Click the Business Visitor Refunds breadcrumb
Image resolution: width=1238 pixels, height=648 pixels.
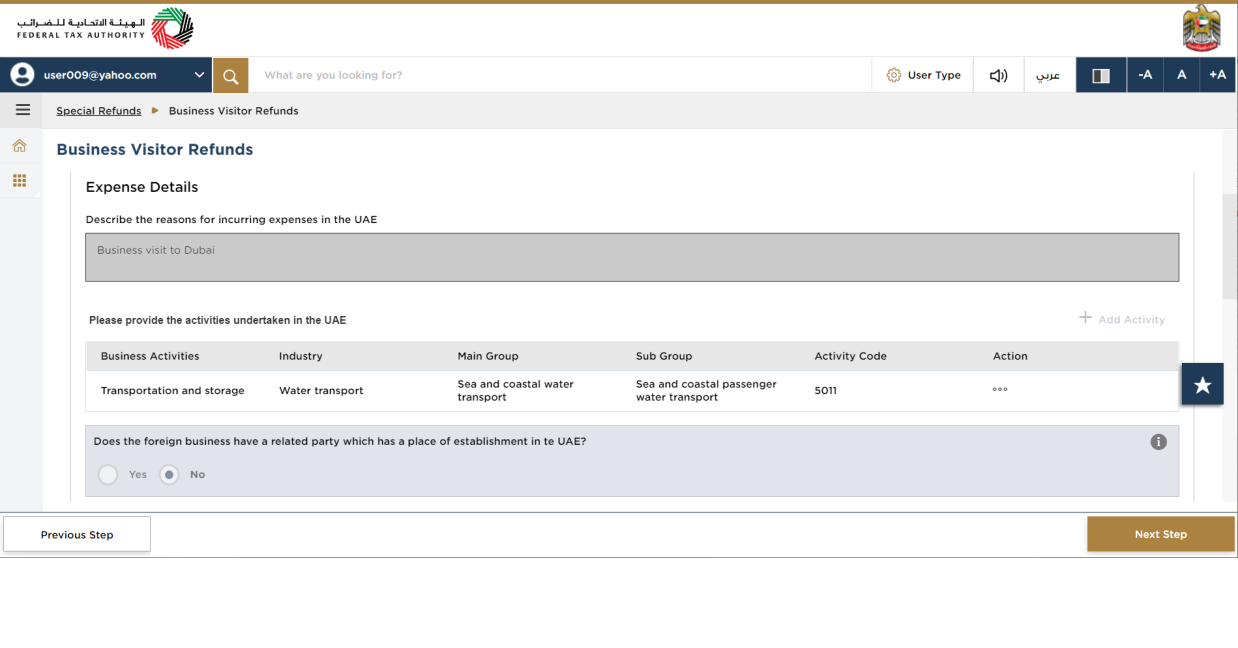(x=233, y=111)
